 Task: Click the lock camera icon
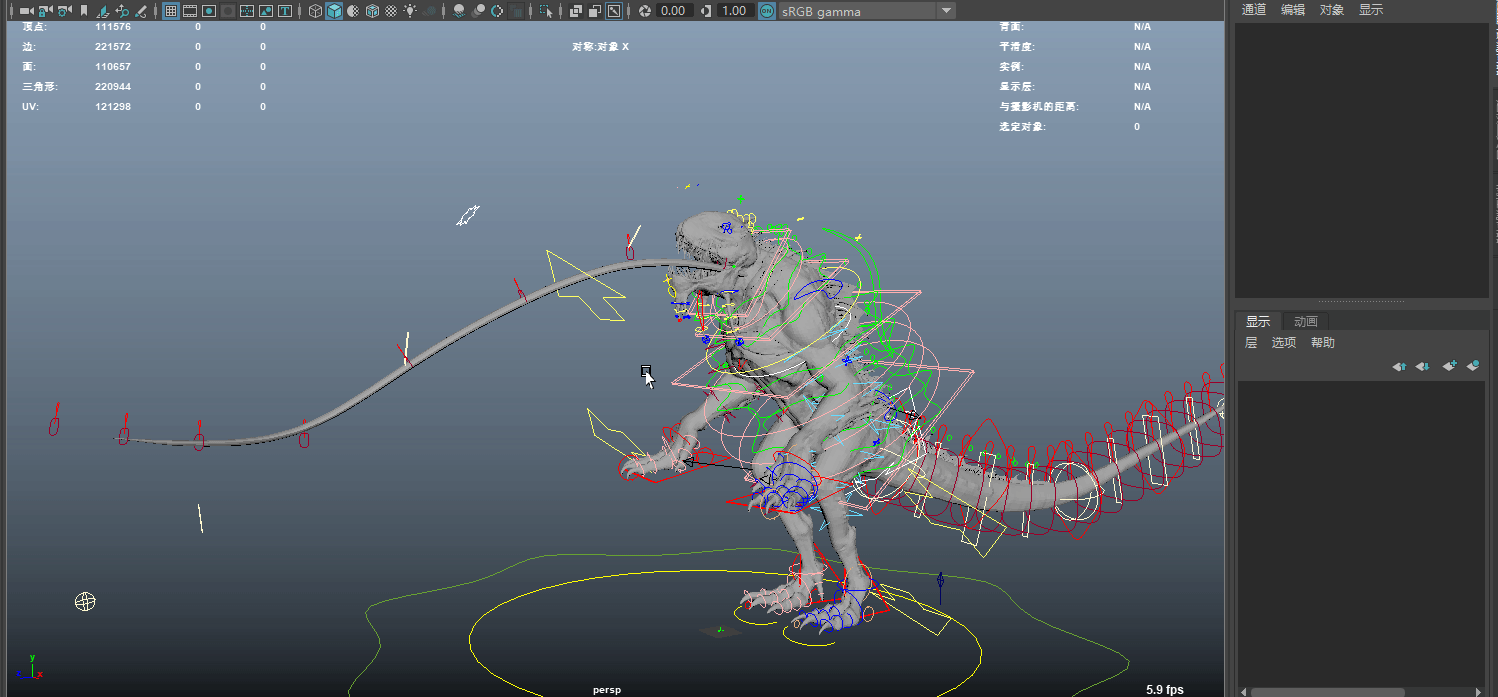click(x=46, y=11)
